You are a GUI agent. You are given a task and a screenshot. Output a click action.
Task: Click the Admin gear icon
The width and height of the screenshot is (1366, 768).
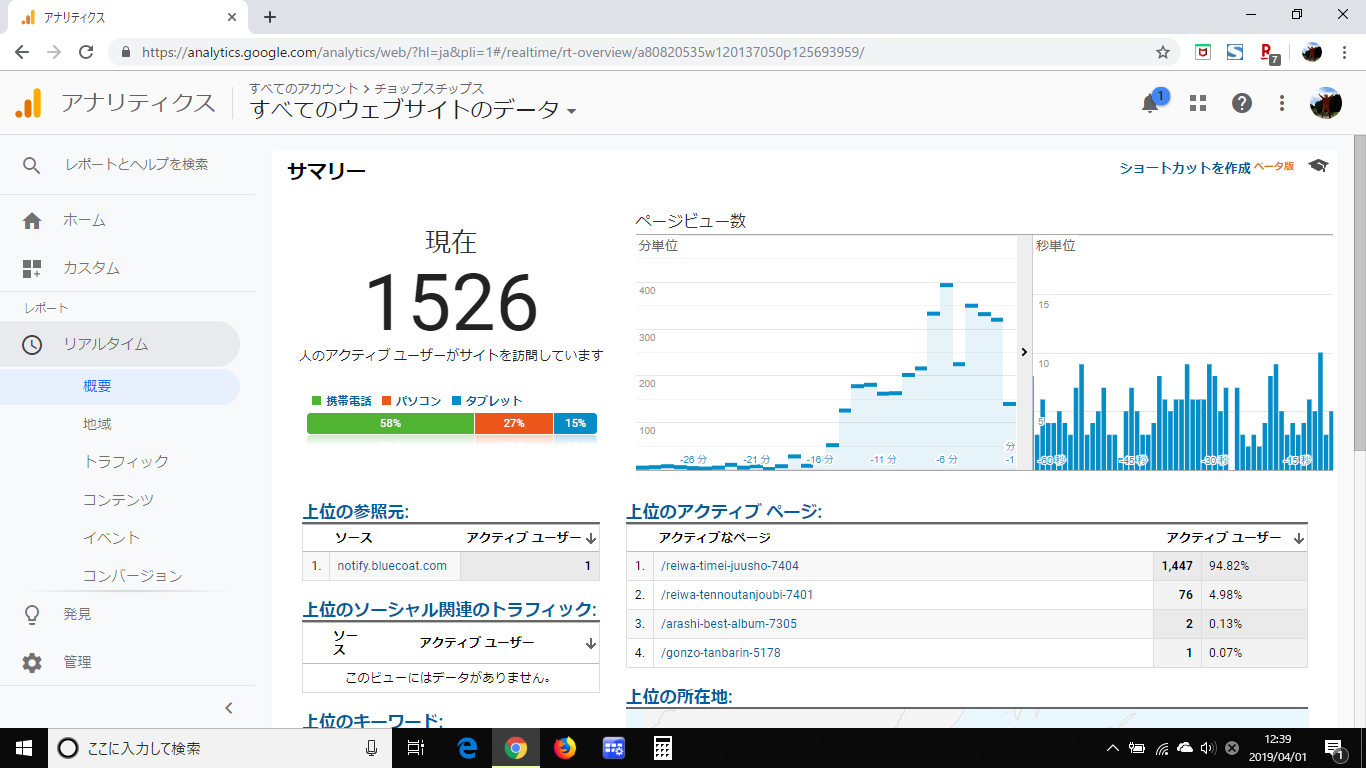[32, 662]
